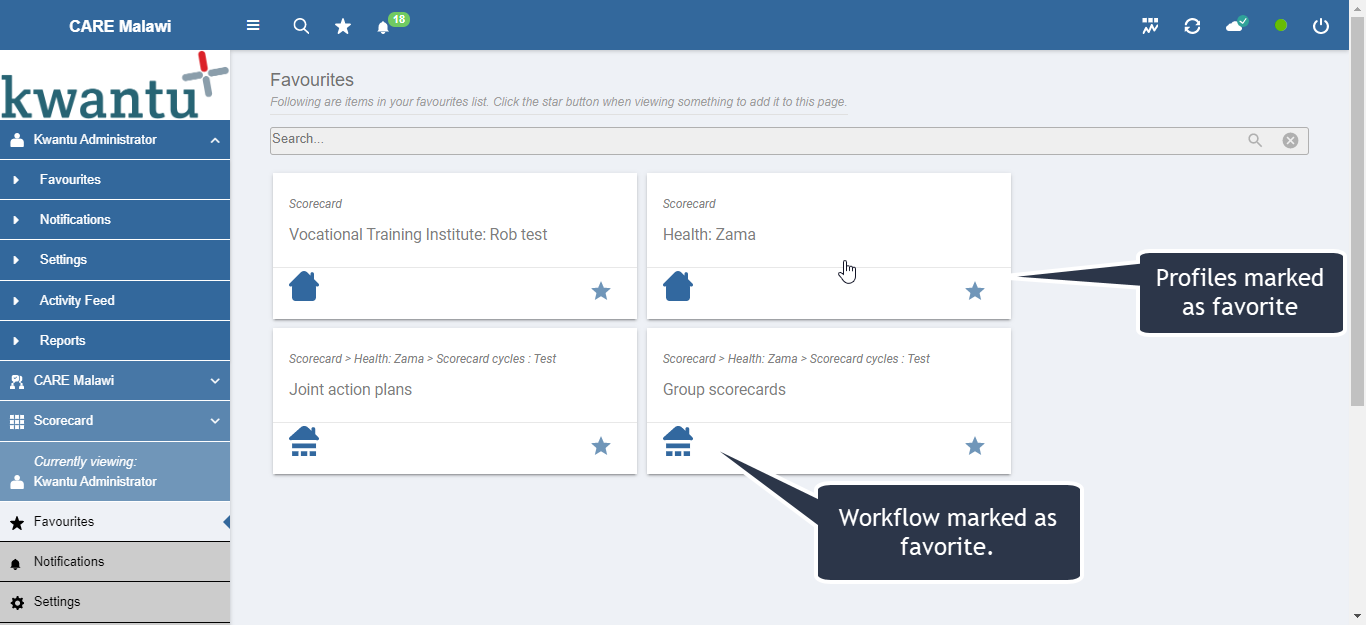Click breadcrumb text on Joint action plans card
Viewport: 1366px width, 625px height.
click(x=423, y=359)
